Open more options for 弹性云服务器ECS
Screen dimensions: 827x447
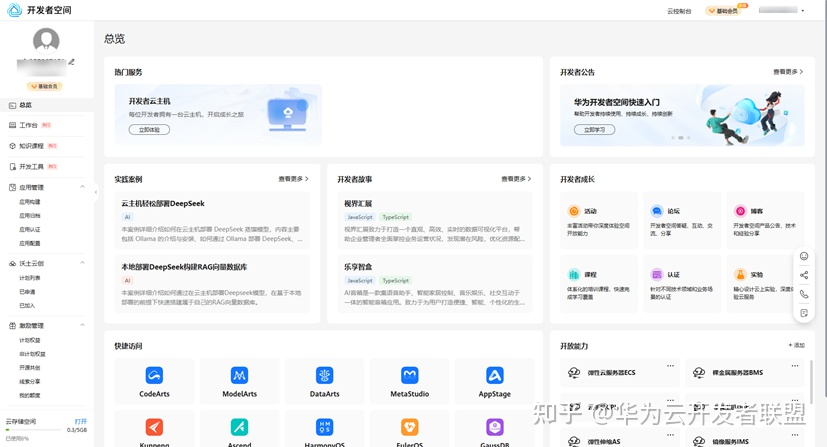(670, 365)
